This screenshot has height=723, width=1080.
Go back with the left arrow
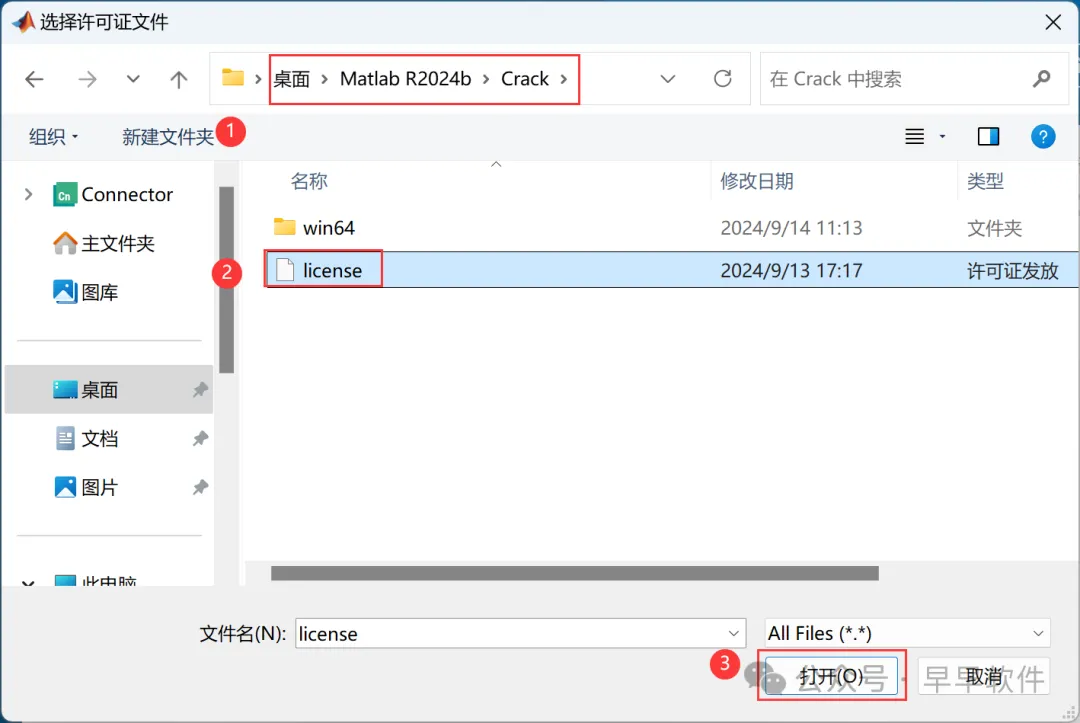[x=34, y=79]
